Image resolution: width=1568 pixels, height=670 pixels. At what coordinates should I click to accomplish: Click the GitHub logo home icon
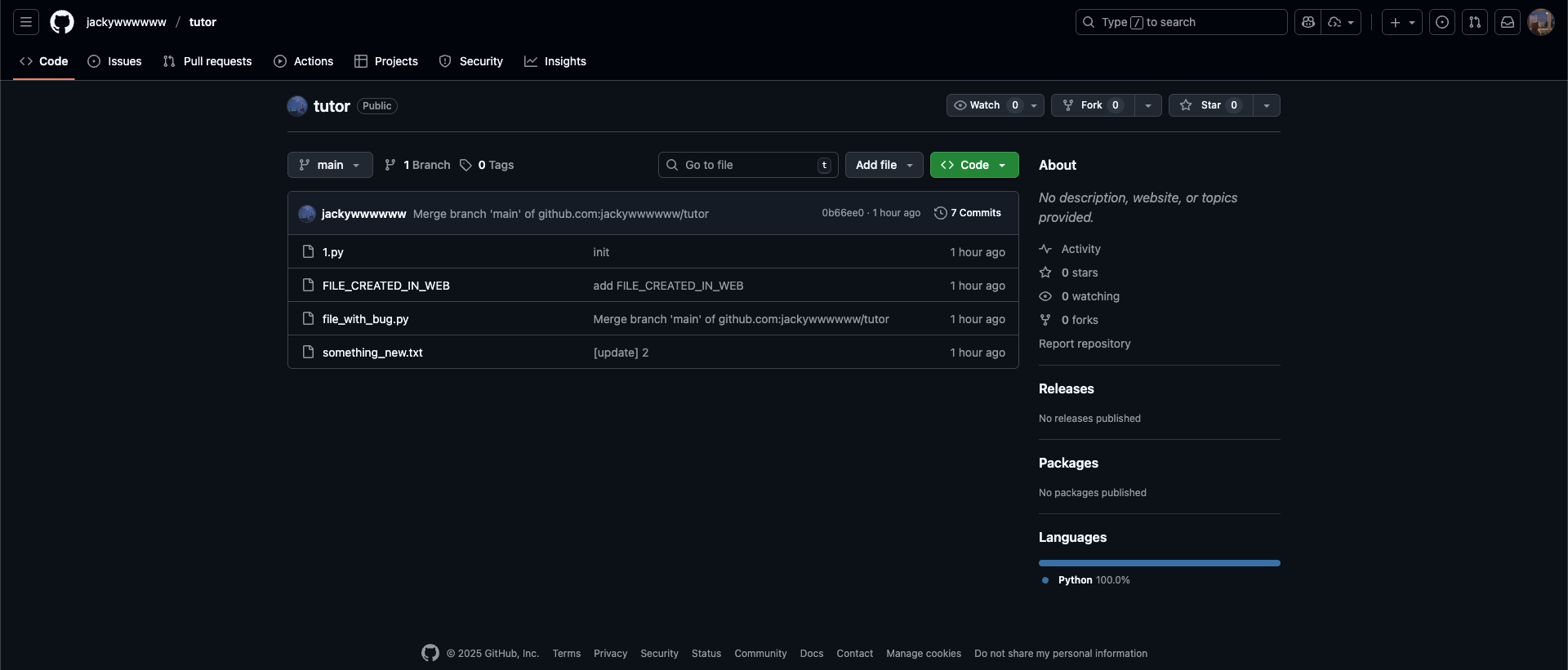click(62, 22)
